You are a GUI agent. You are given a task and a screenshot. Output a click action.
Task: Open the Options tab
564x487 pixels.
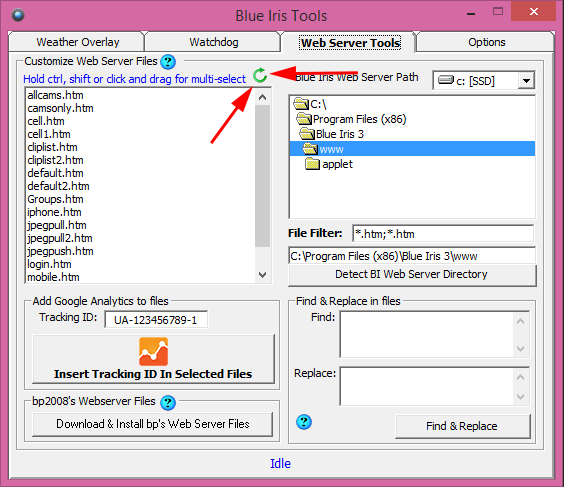(x=486, y=42)
